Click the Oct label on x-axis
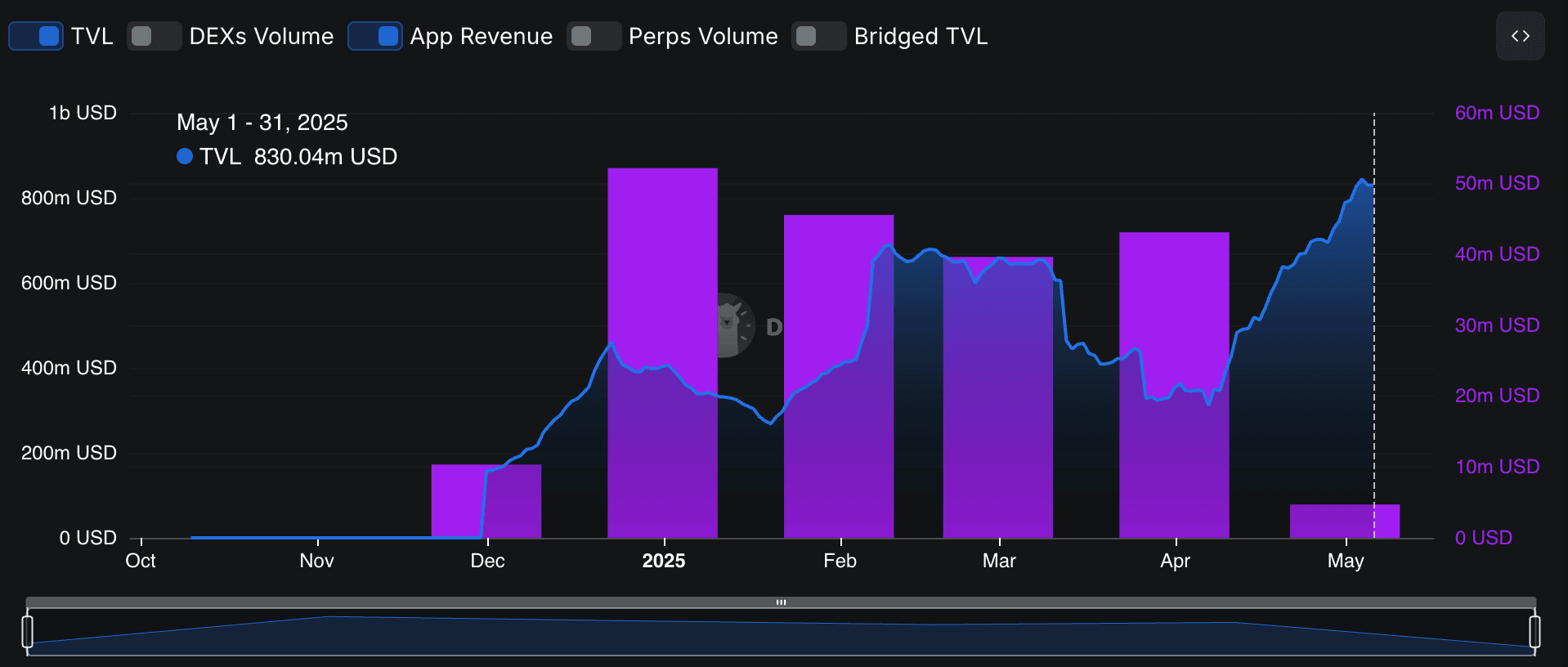 pyautogui.click(x=141, y=561)
